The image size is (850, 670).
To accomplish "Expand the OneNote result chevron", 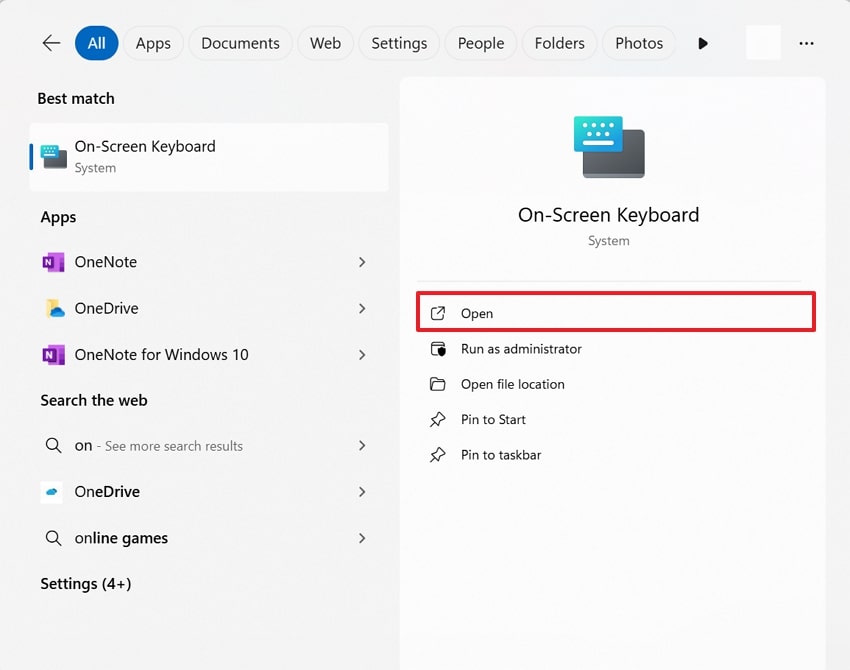I will (362, 262).
